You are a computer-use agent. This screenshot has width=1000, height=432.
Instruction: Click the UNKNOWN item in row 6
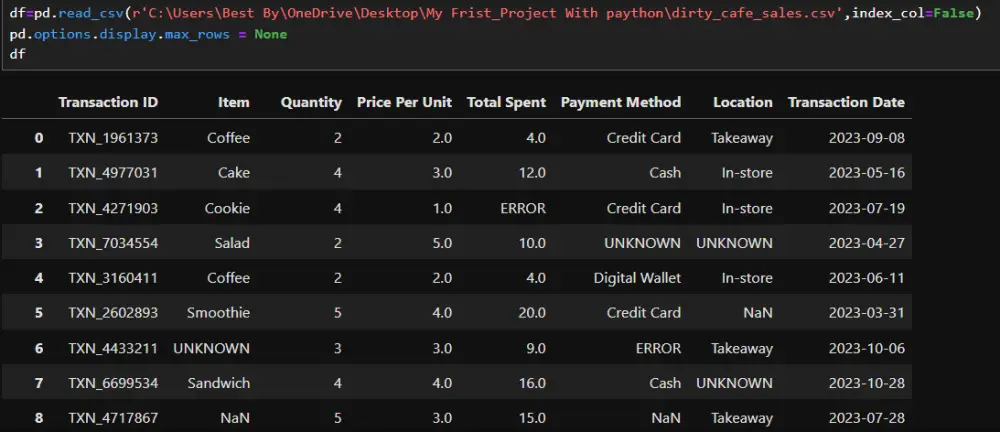[212, 348]
